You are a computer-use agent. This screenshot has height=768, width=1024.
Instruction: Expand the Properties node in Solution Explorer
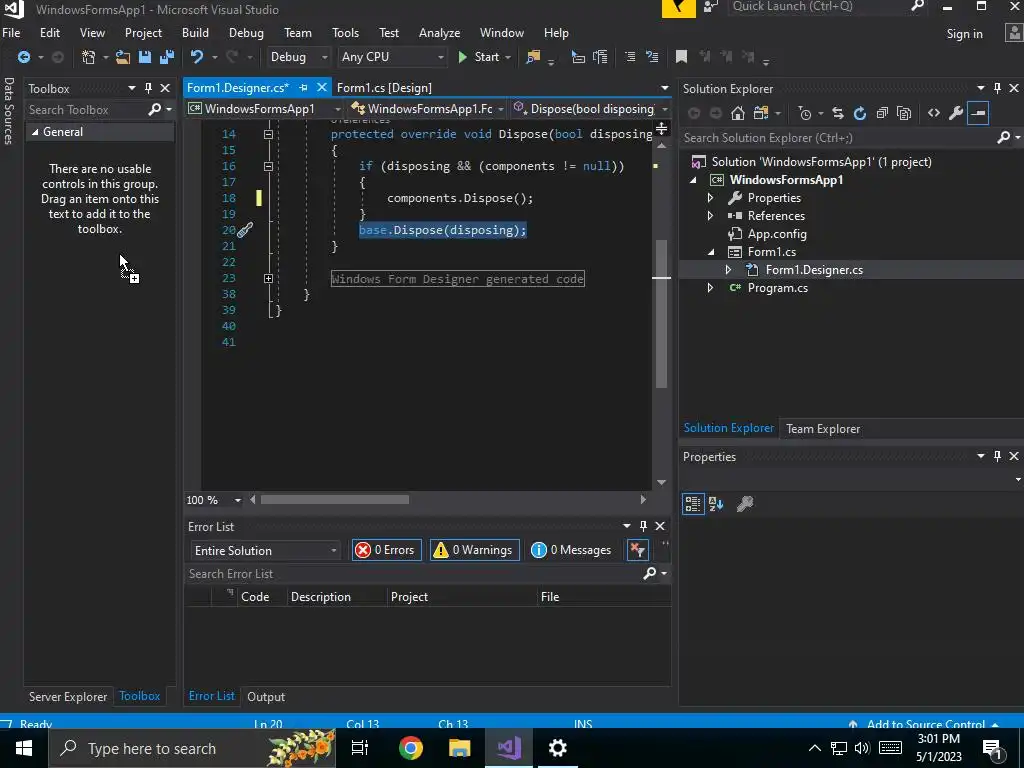tap(711, 198)
